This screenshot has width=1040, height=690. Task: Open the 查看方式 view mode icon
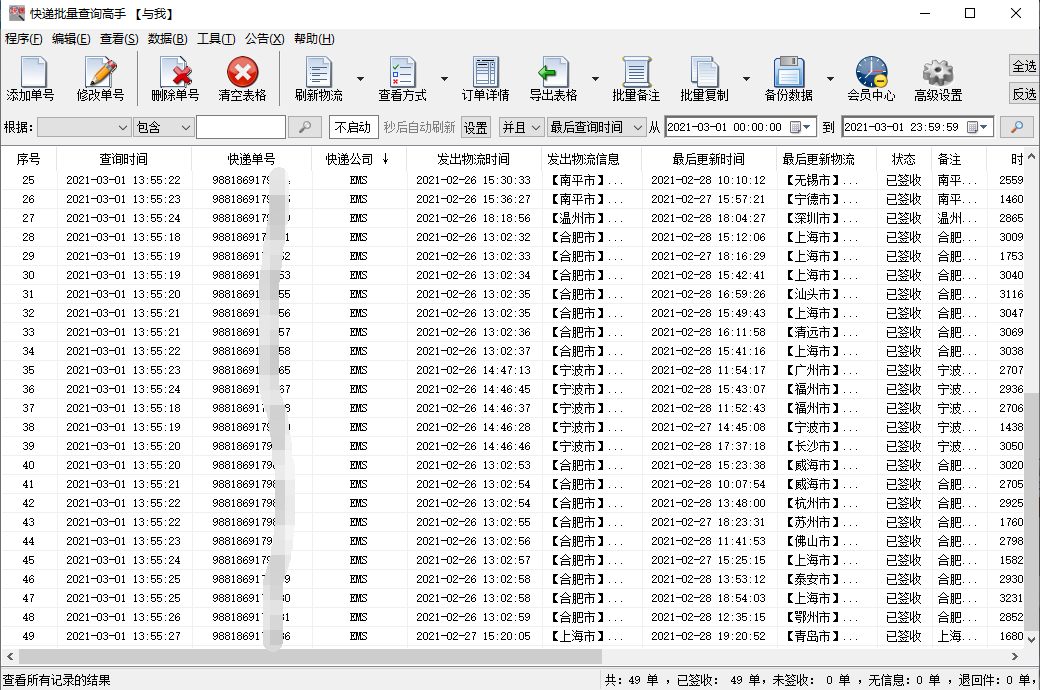coord(402,78)
